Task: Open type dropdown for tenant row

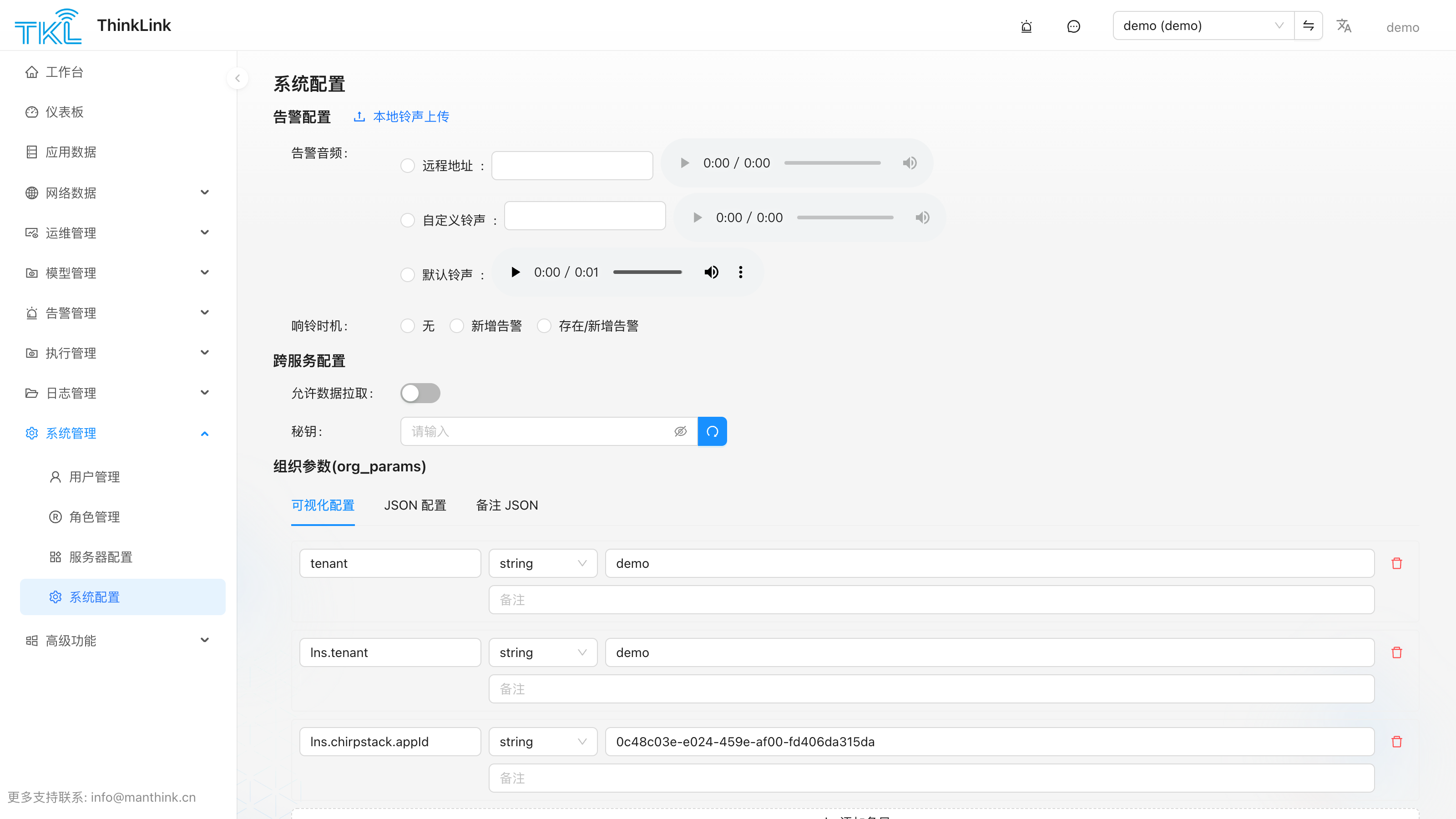Action: click(543, 564)
